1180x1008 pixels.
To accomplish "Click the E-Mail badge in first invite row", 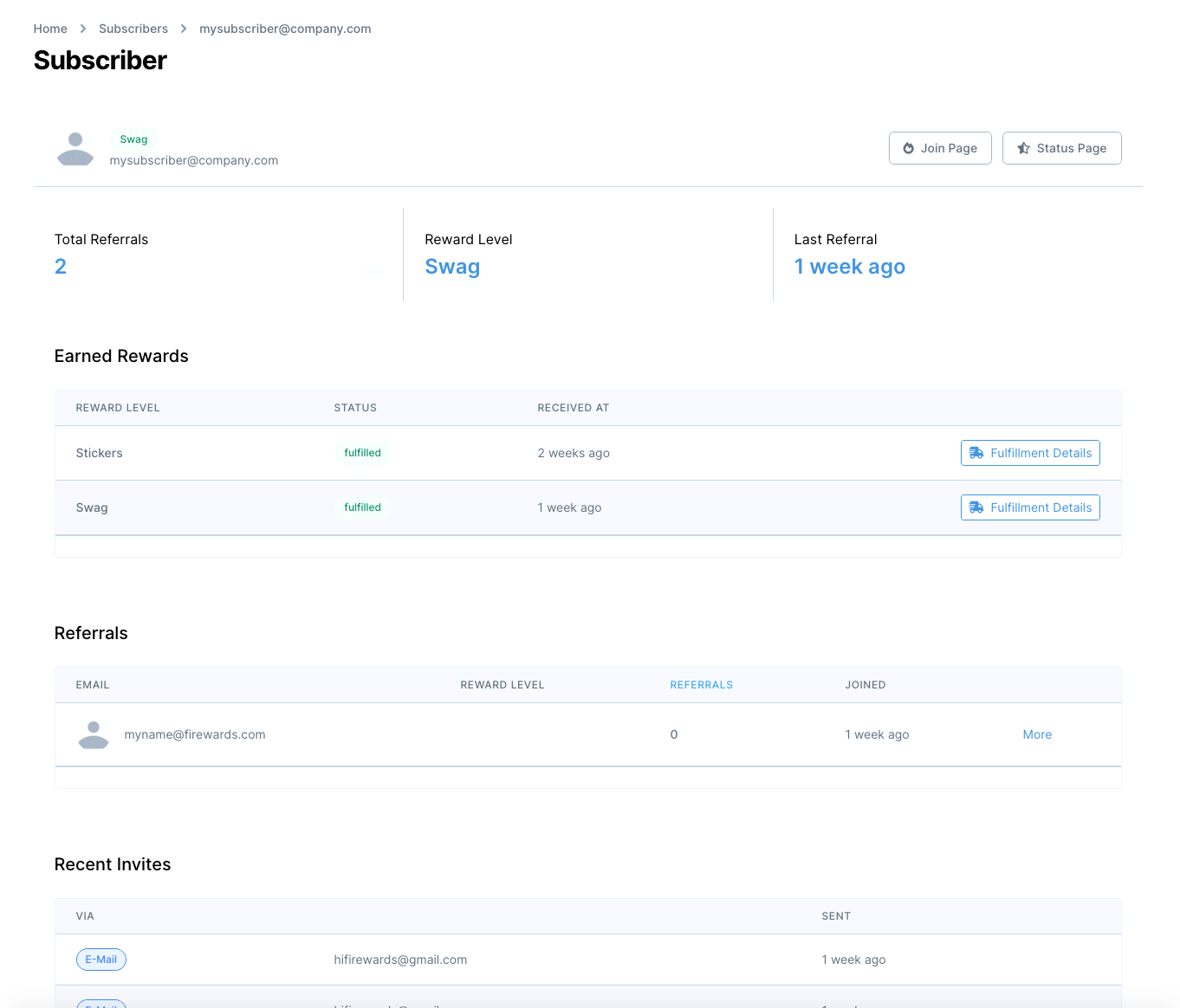I will click(101, 960).
